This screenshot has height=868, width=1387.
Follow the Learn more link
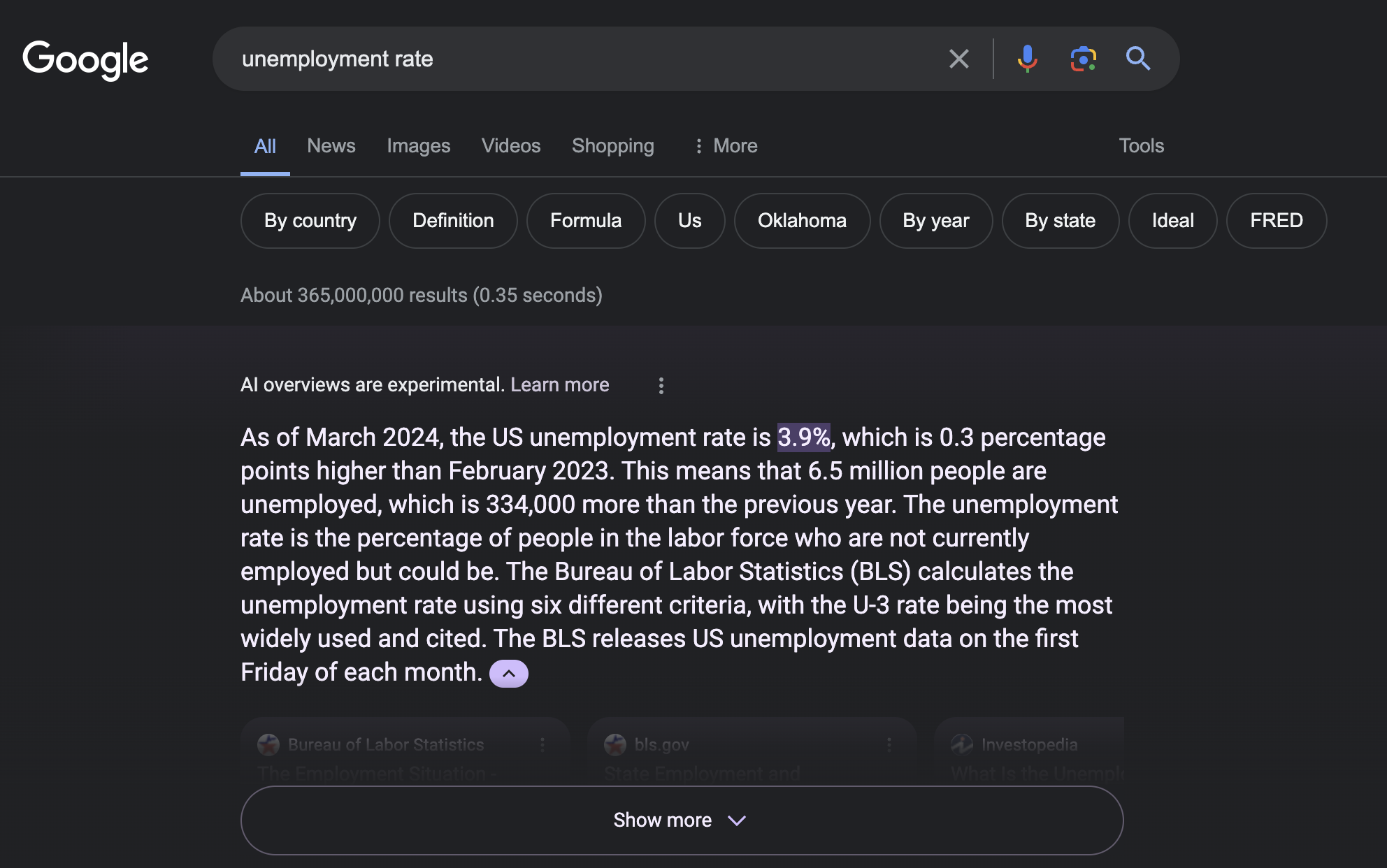(x=559, y=384)
